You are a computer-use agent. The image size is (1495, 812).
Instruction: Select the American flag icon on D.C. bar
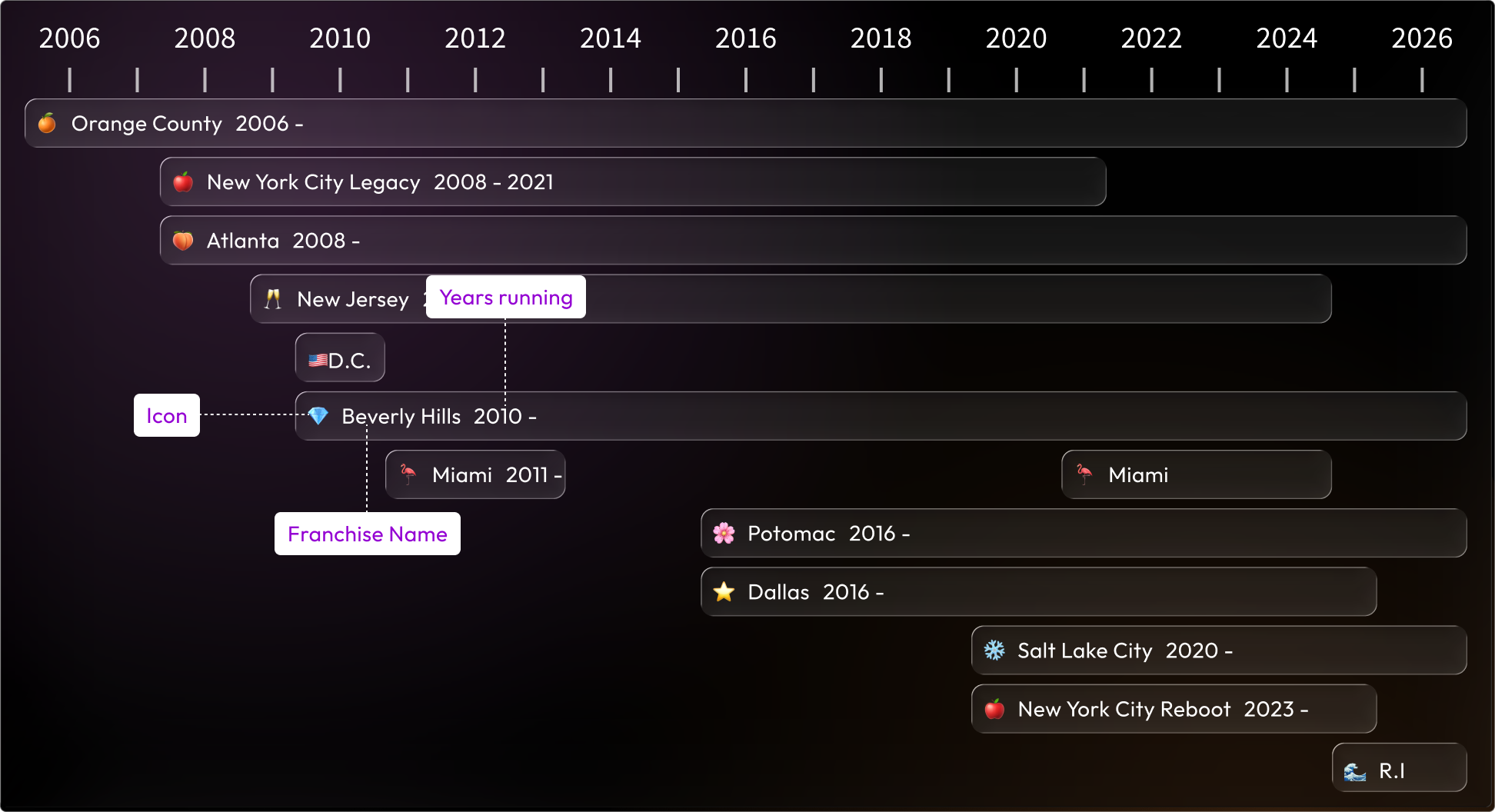pyautogui.click(x=319, y=358)
